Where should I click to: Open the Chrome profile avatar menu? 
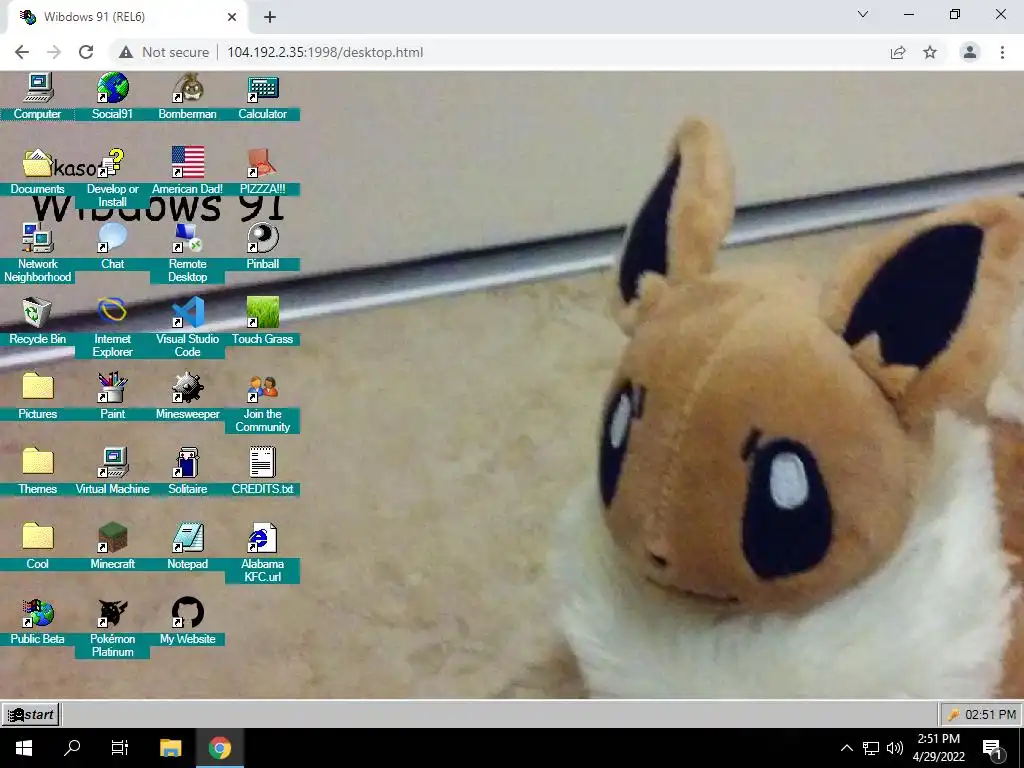coord(970,52)
